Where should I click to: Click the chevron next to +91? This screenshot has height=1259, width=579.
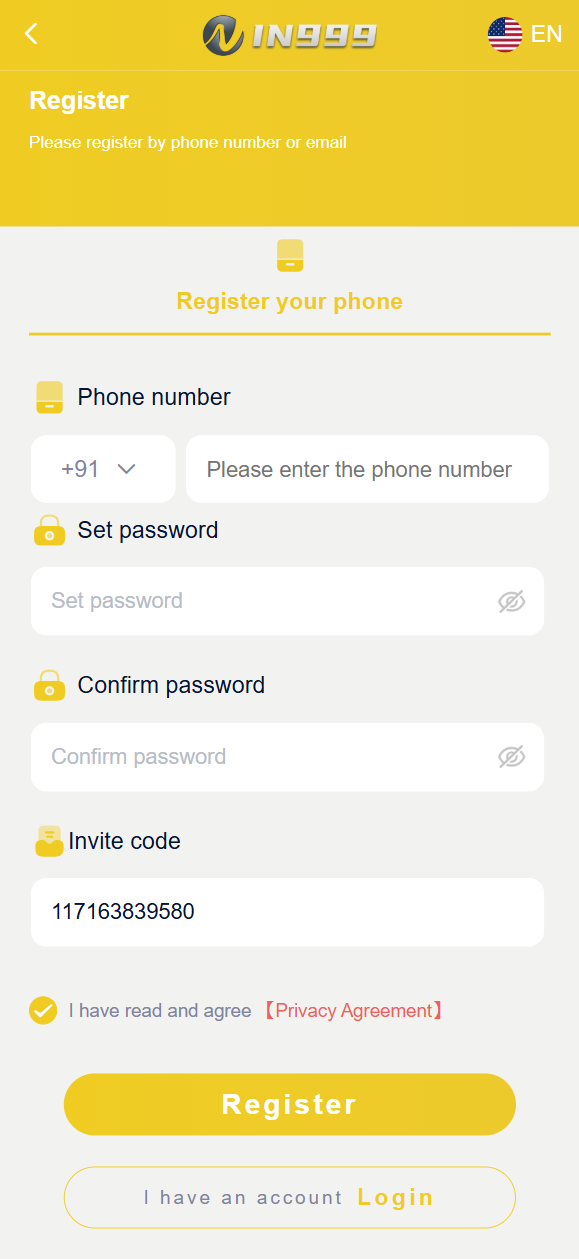click(127, 468)
